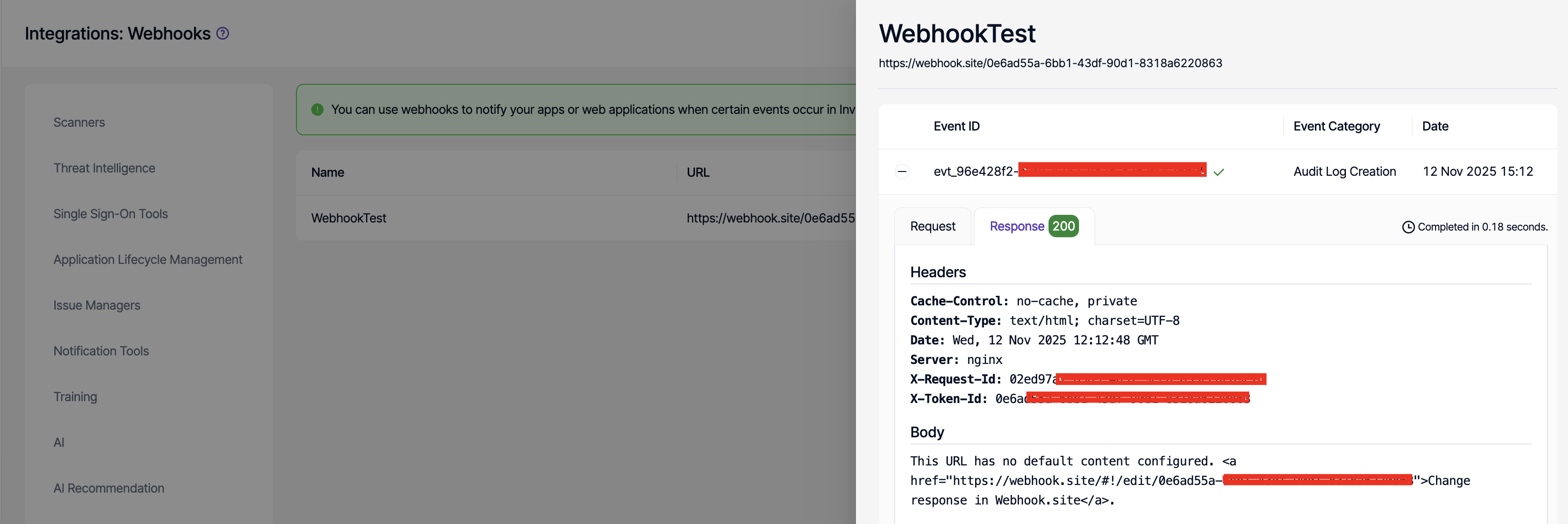This screenshot has width=1568, height=524.
Task: Click the green info icon in banner
Action: click(x=317, y=110)
